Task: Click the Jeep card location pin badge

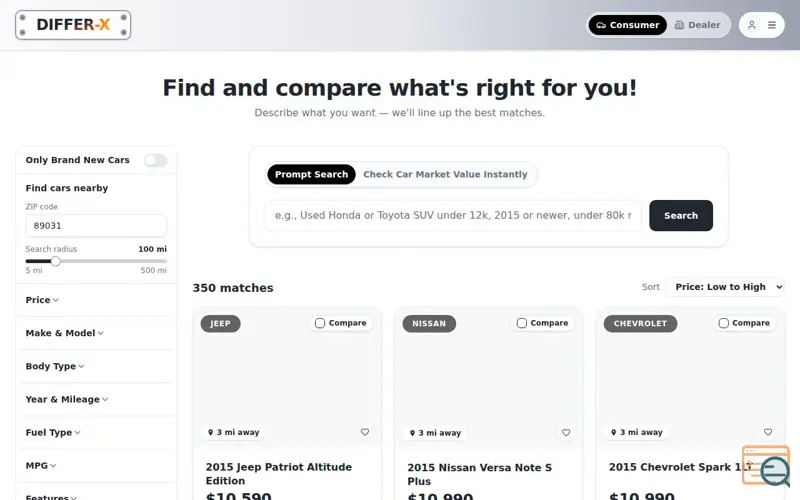Action: tap(234, 432)
